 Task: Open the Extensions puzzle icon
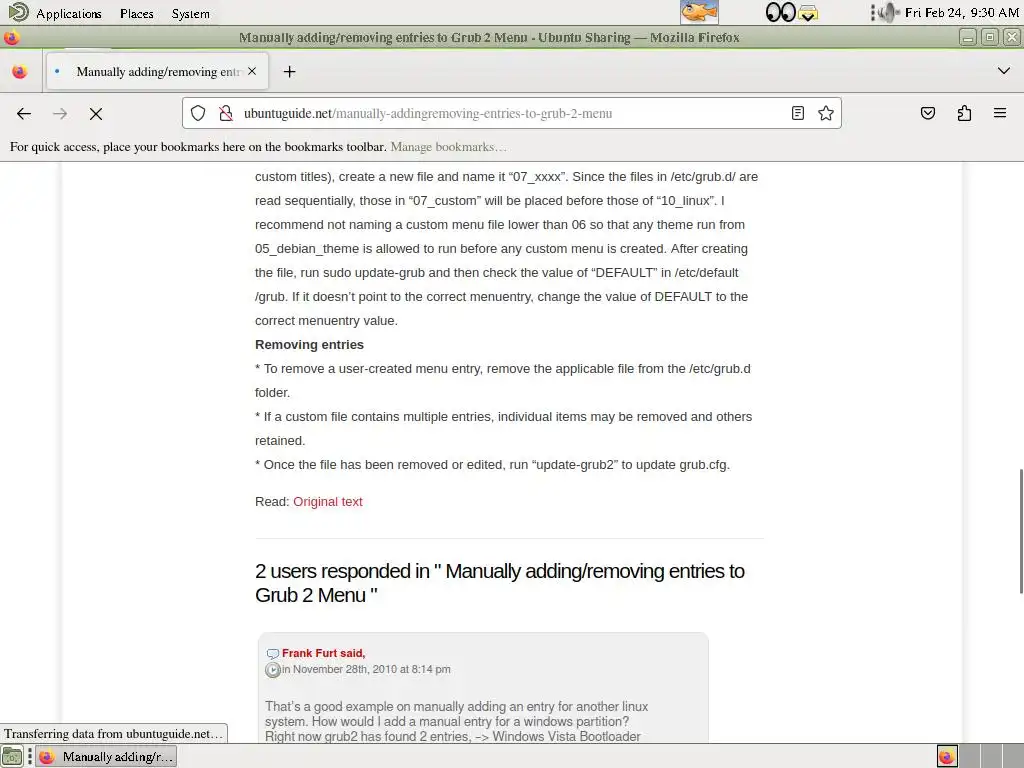tap(964, 113)
